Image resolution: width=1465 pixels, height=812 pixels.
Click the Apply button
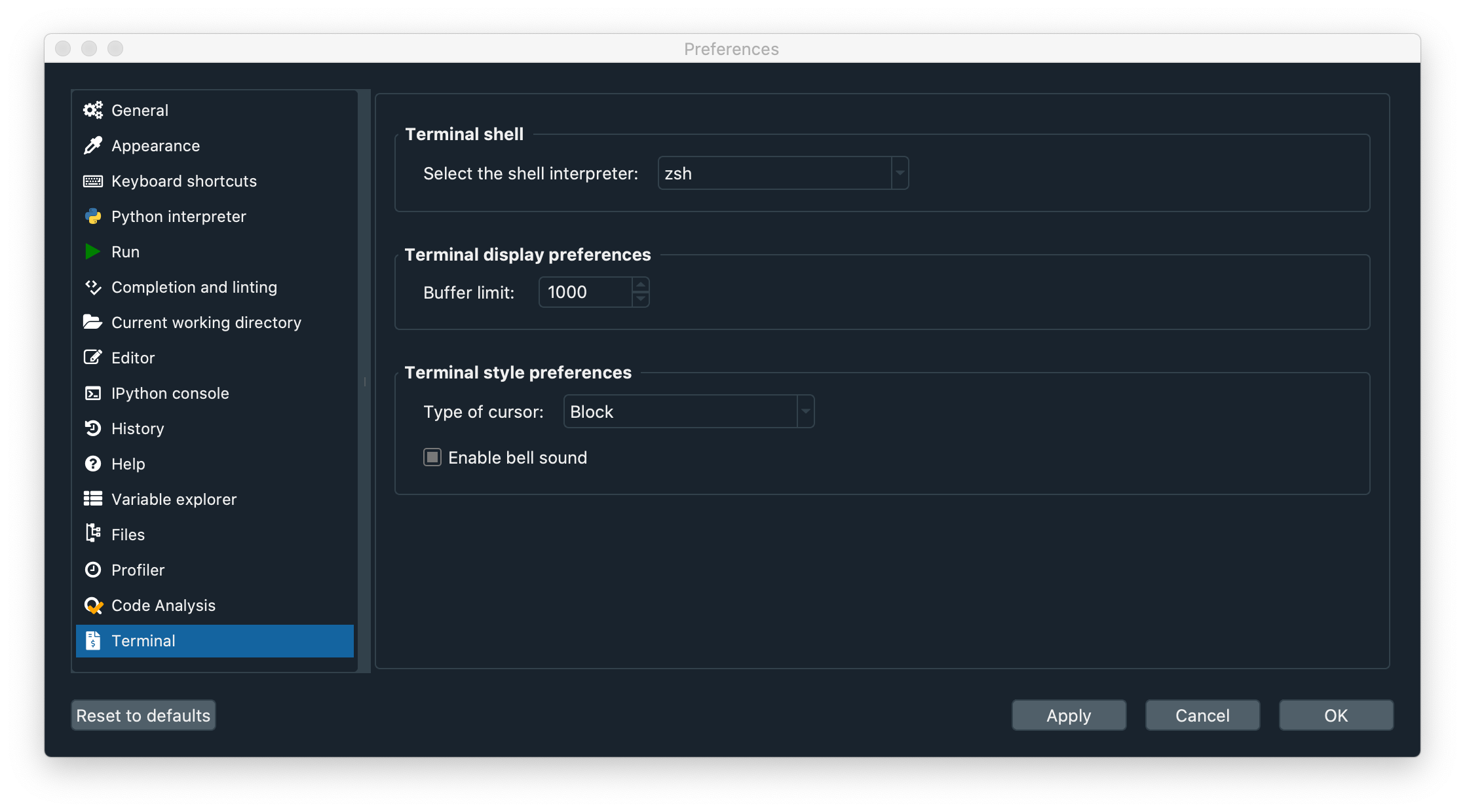tap(1068, 715)
